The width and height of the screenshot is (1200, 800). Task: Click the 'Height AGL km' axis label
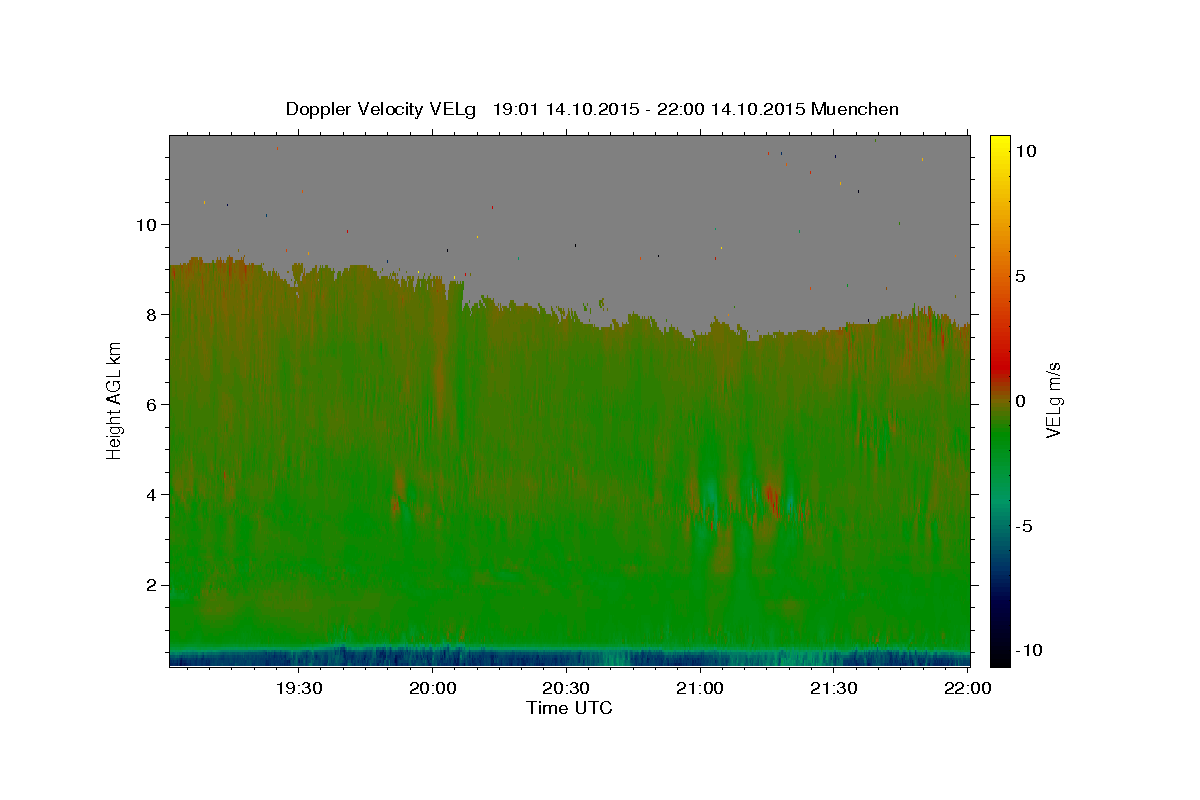point(115,399)
